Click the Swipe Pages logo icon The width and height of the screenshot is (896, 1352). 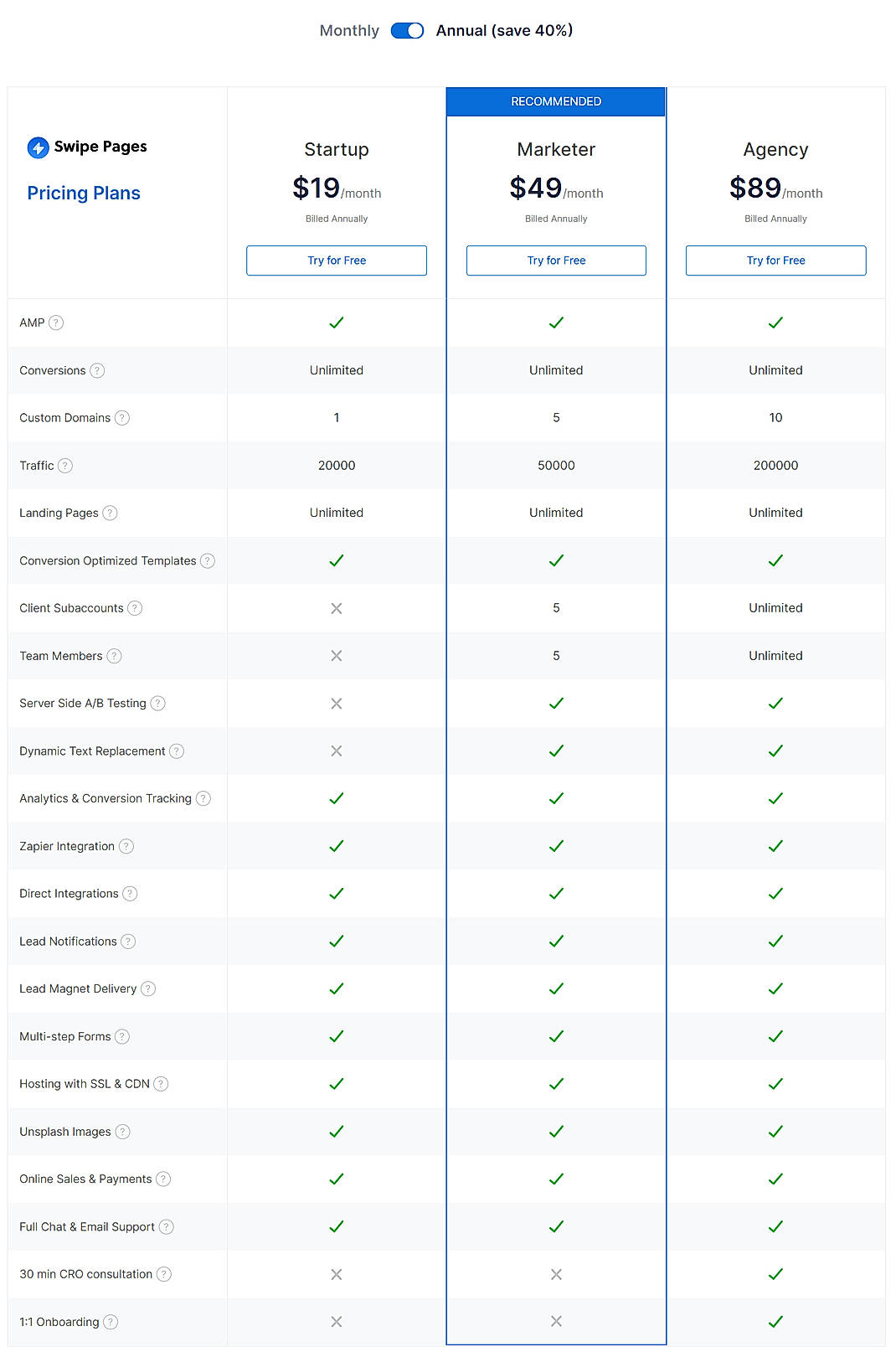[37, 146]
